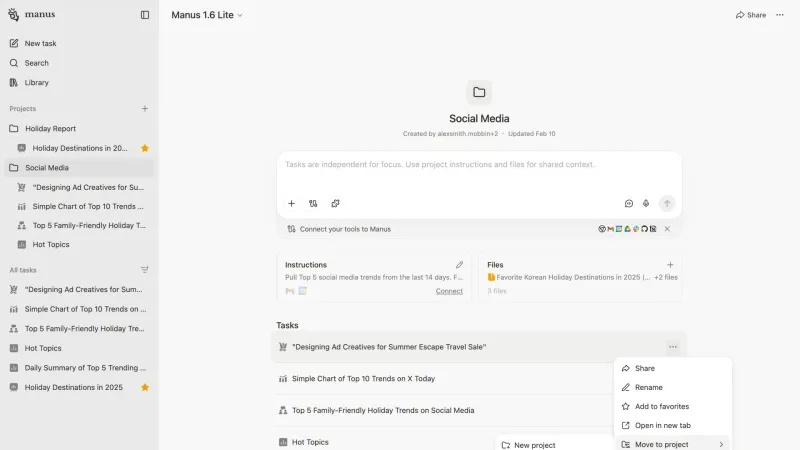Click the +2 files label
800x450 pixels.
(666, 277)
